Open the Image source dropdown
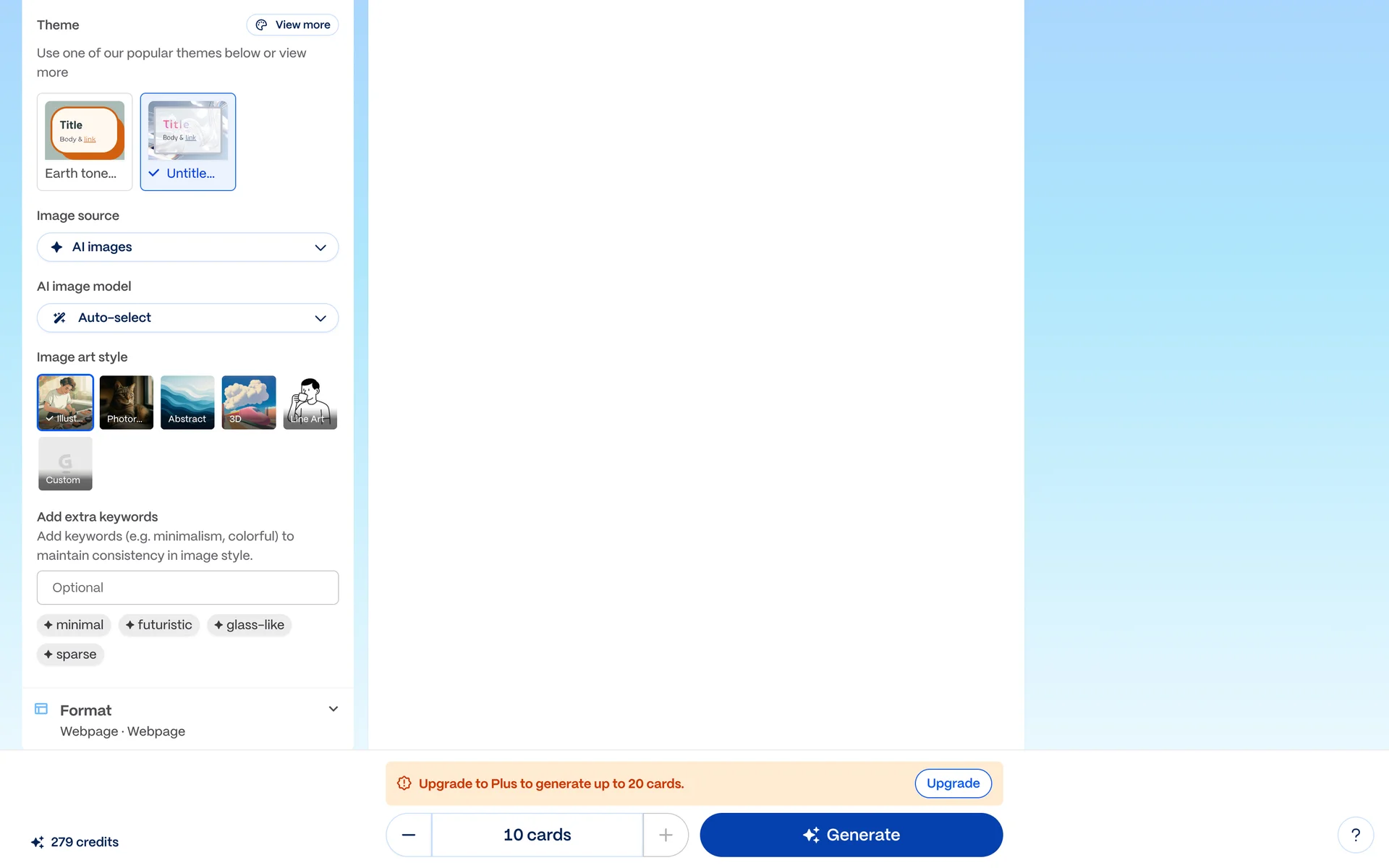The width and height of the screenshot is (1389, 868). click(187, 247)
